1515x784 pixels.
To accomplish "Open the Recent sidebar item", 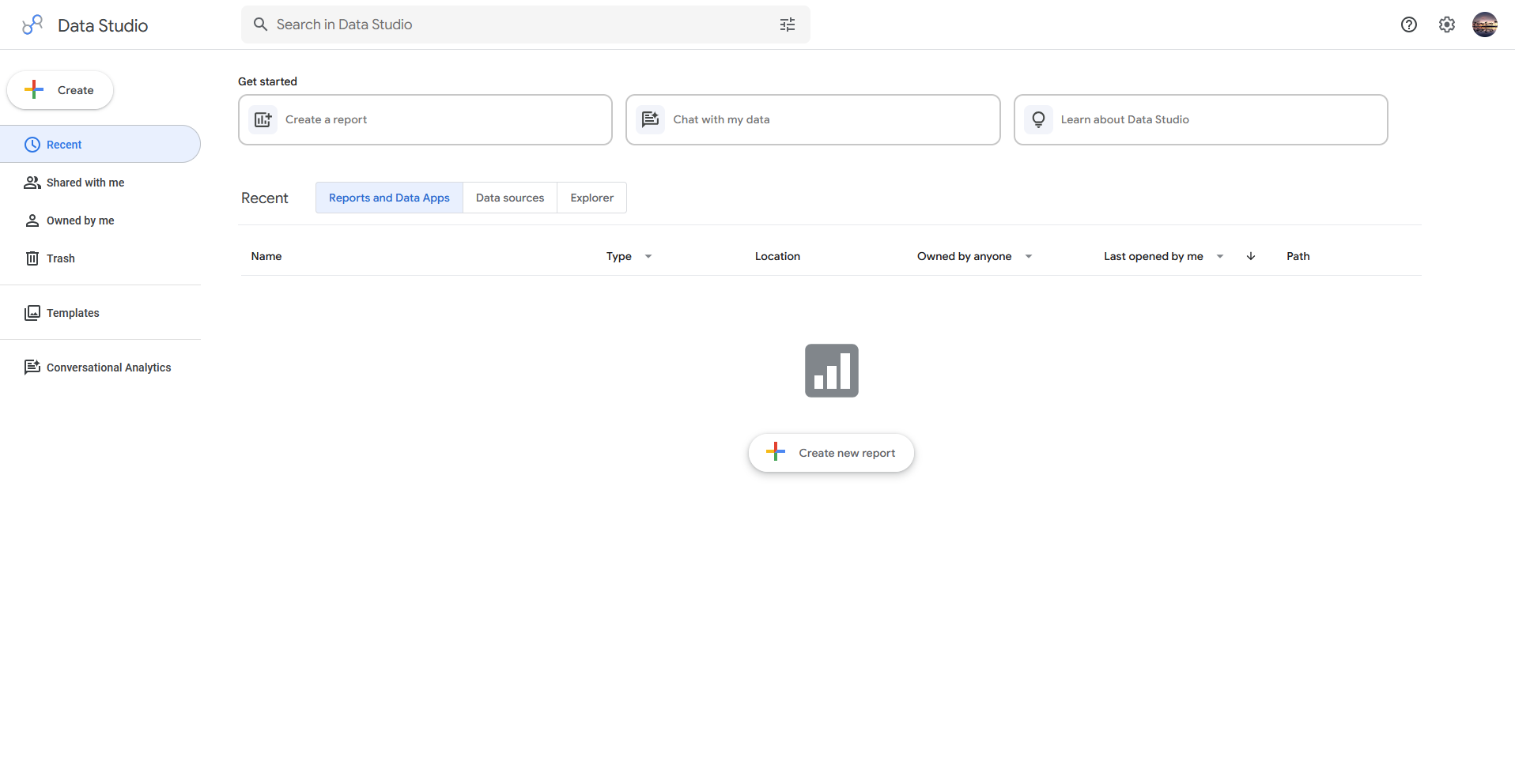I will 100,144.
